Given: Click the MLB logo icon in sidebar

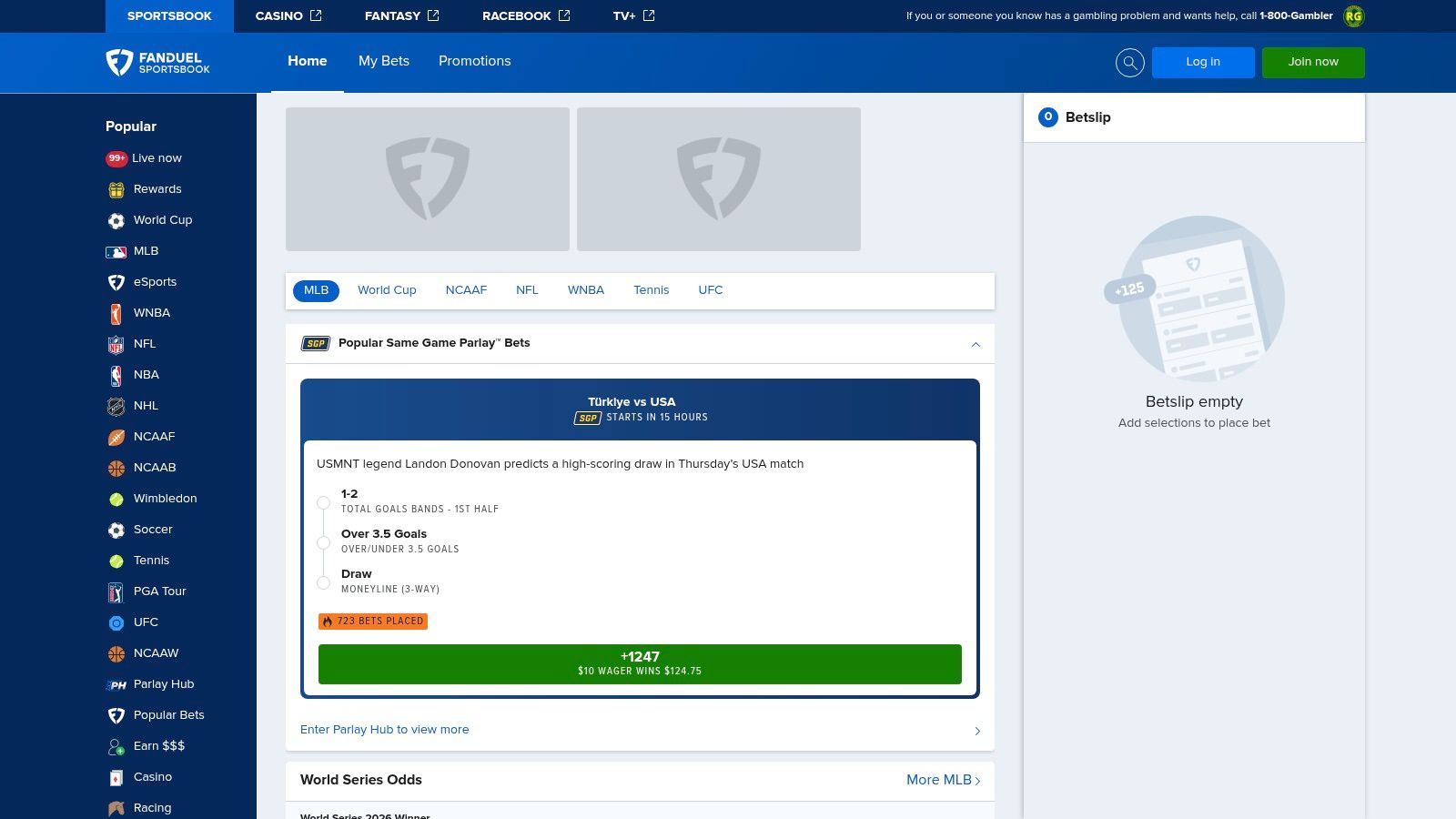Looking at the screenshot, I should pyautogui.click(x=116, y=251).
